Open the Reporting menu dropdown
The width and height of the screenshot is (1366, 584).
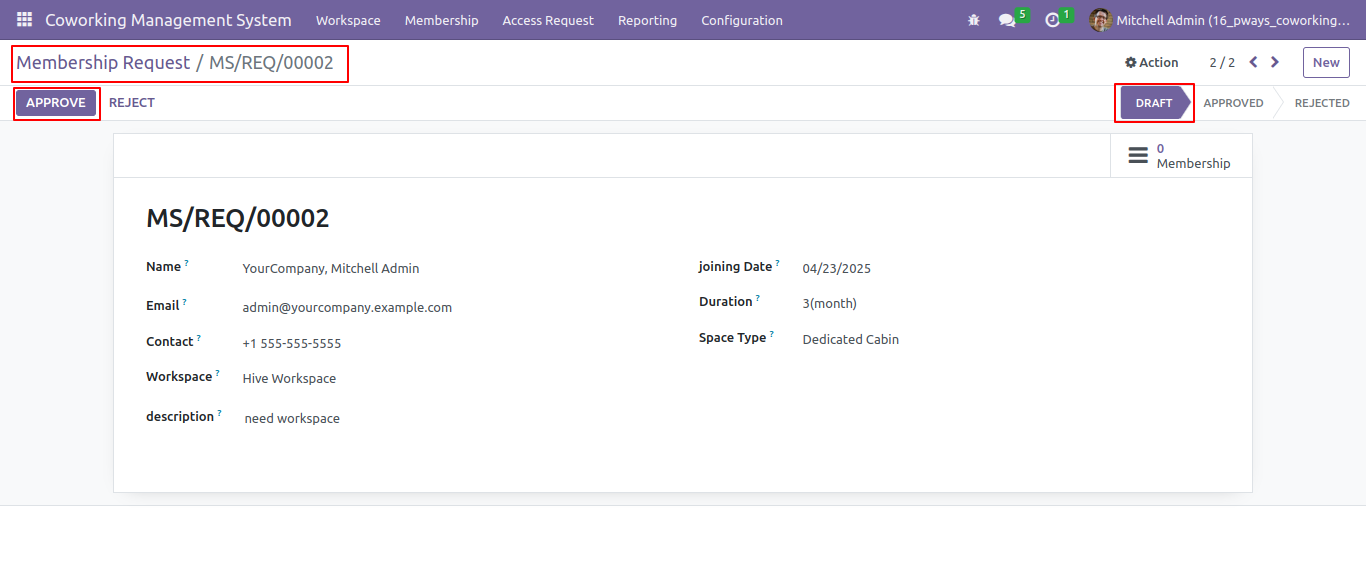coord(647,20)
